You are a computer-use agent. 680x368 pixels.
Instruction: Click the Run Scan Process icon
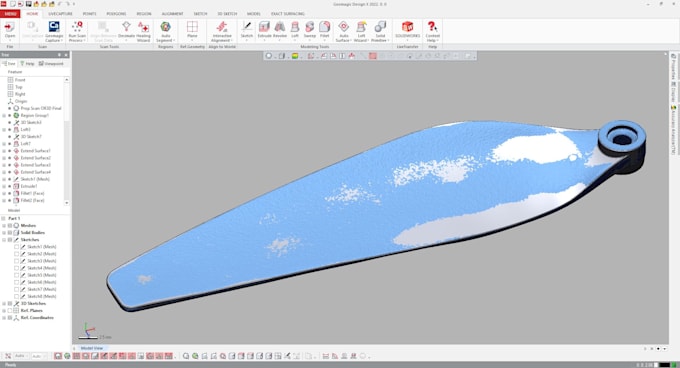point(77,27)
